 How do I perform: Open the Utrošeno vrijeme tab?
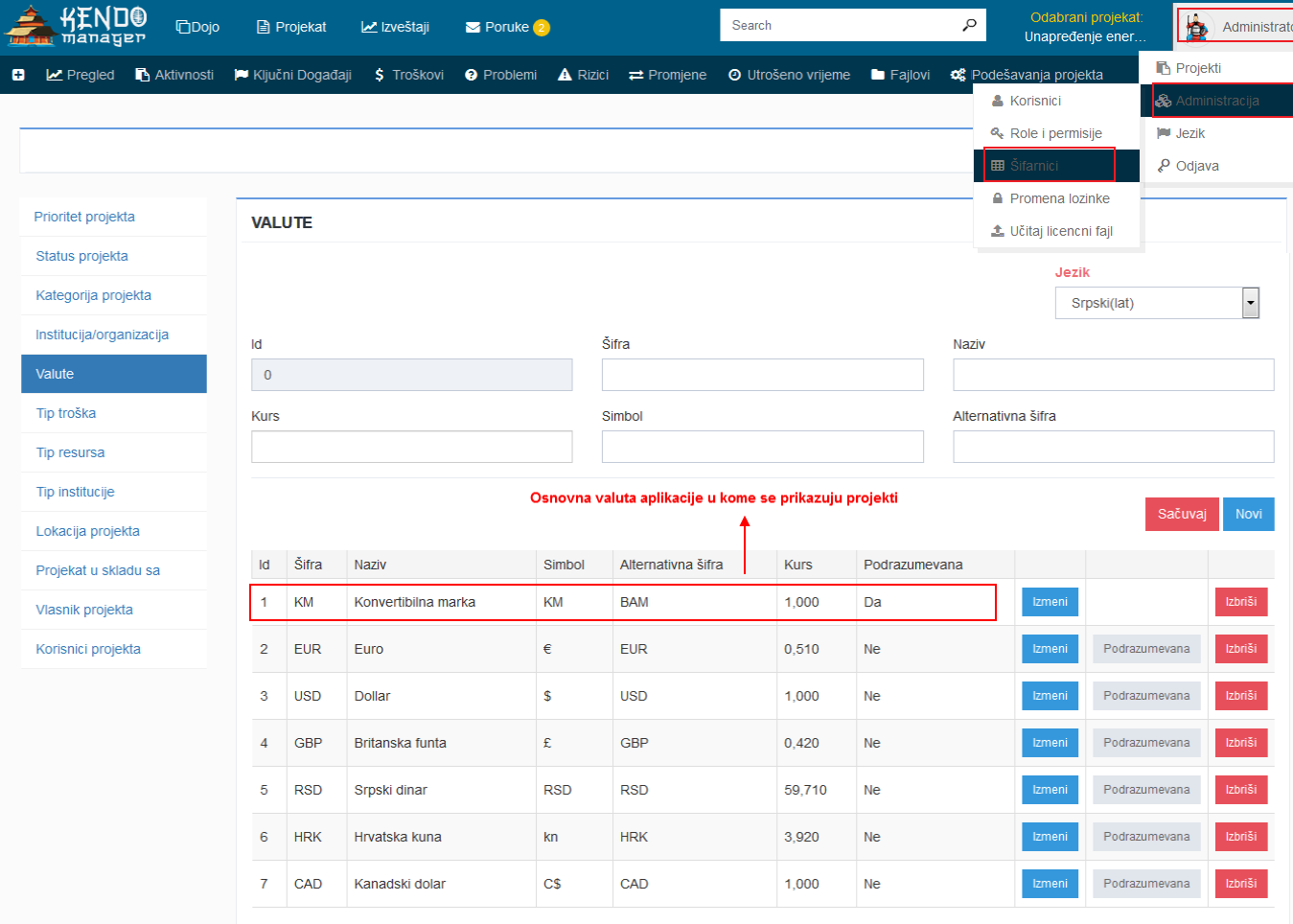pyautogui.click(x=789, y=75)
